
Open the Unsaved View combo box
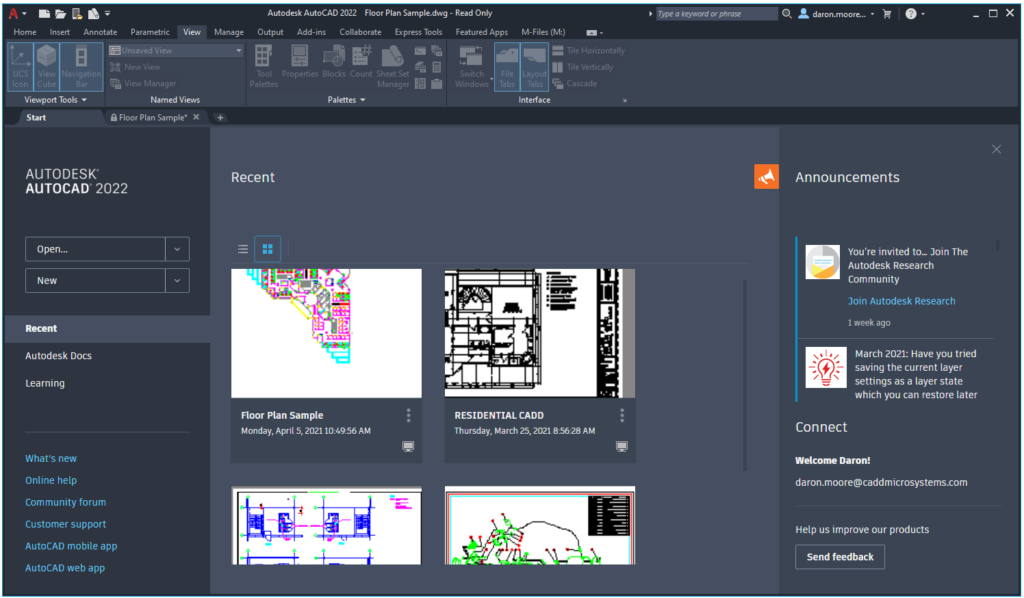point(176,50)
